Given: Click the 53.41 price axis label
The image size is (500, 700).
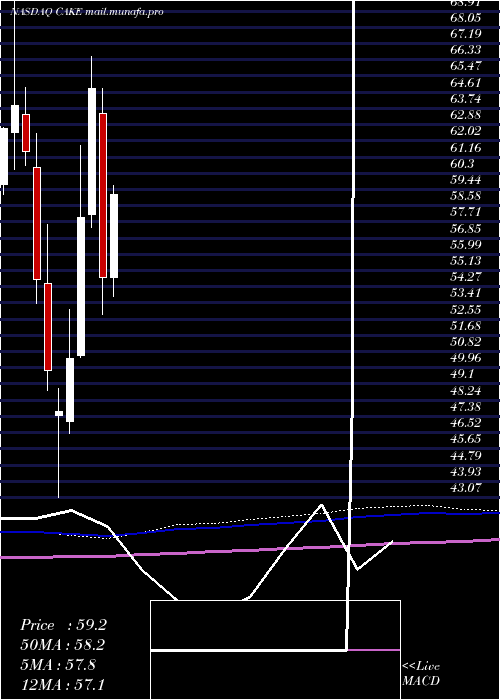Looking at the screenshot, I should coord(466,293).
